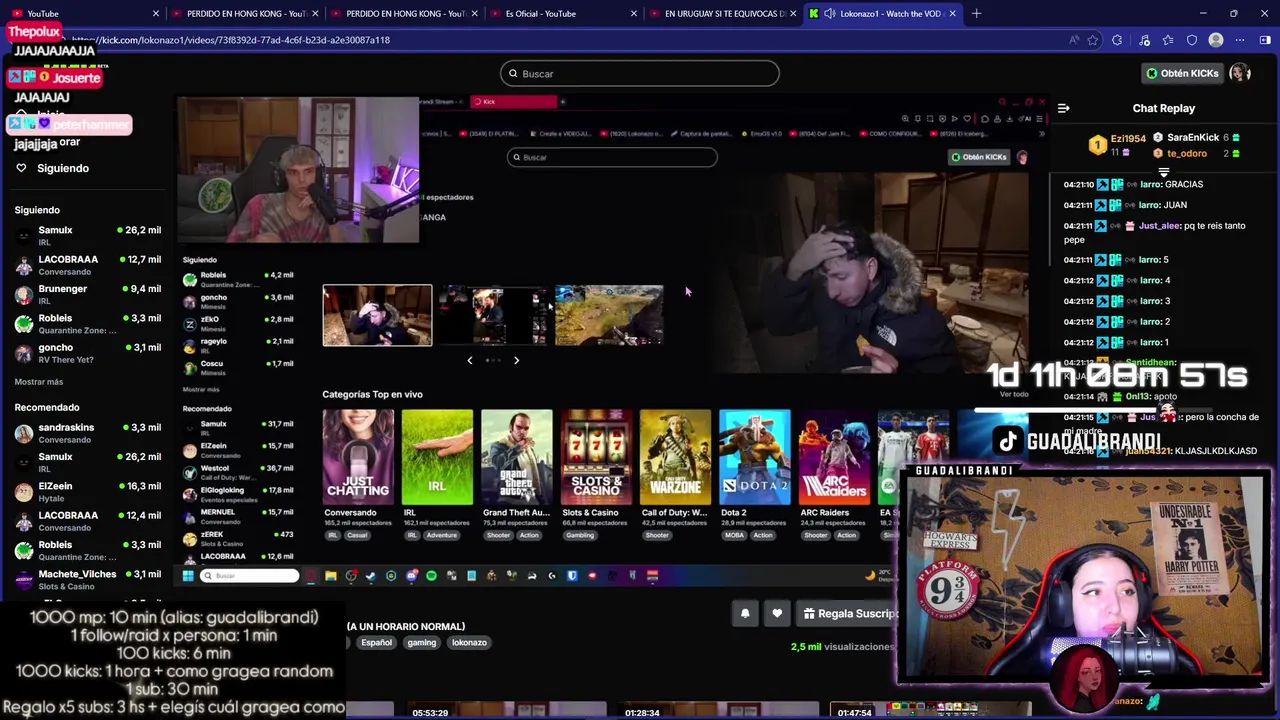Click Coscu in the streamed Siguiendo list
1280x720 pixels.
coord(238,367)
